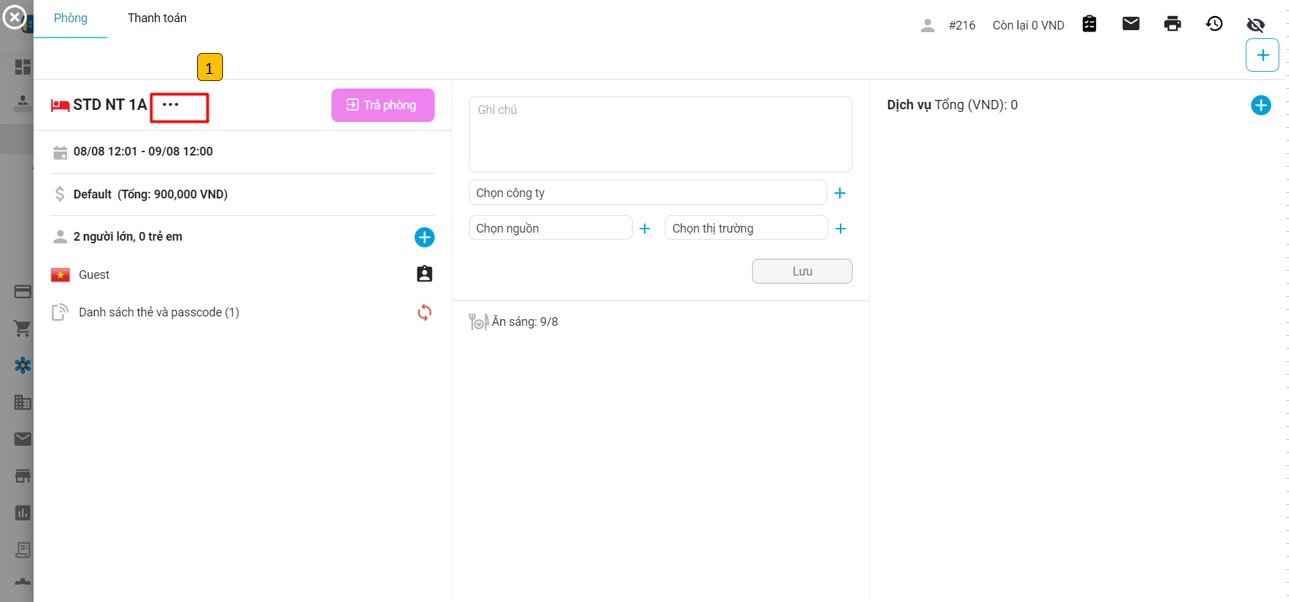Click inside the Ghi chú notes field

[660, 135]
